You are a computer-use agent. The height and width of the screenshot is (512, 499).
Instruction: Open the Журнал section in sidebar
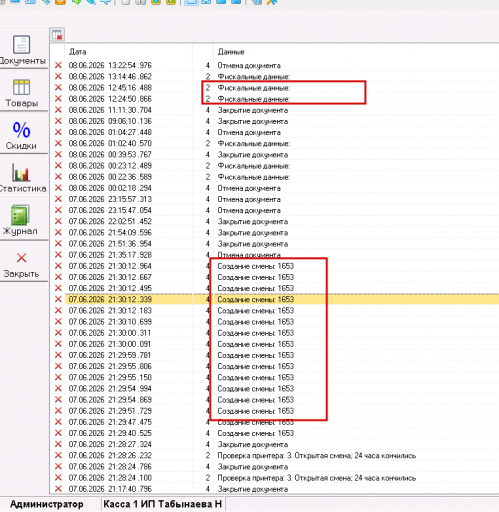click(x=21, y=220)
